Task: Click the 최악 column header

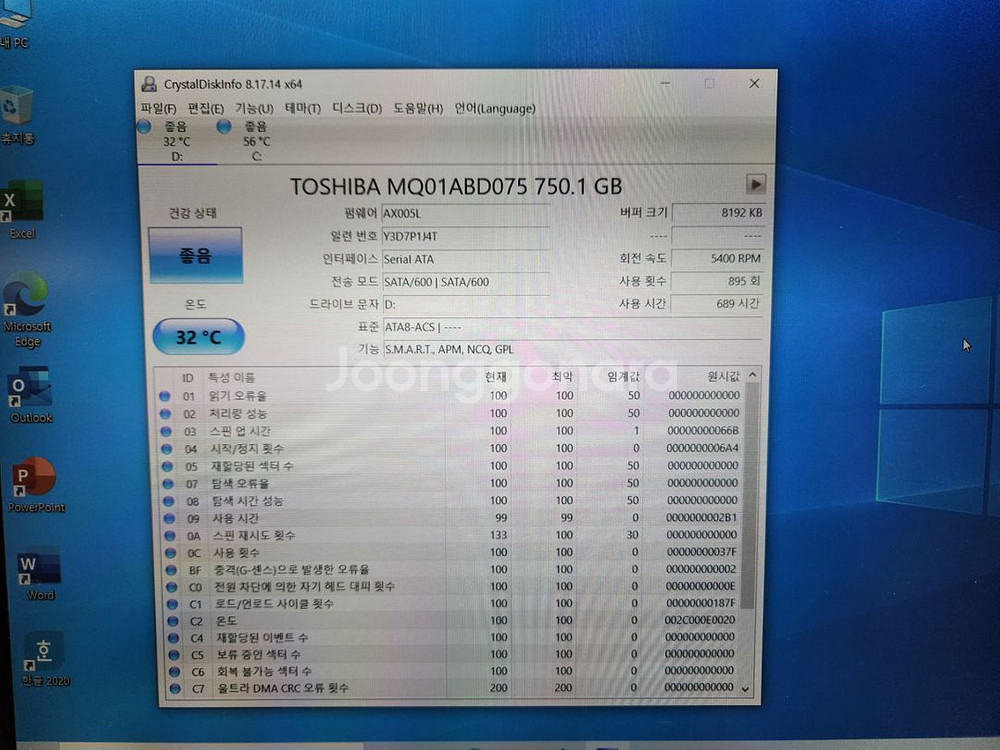Action: pos(561,377)
